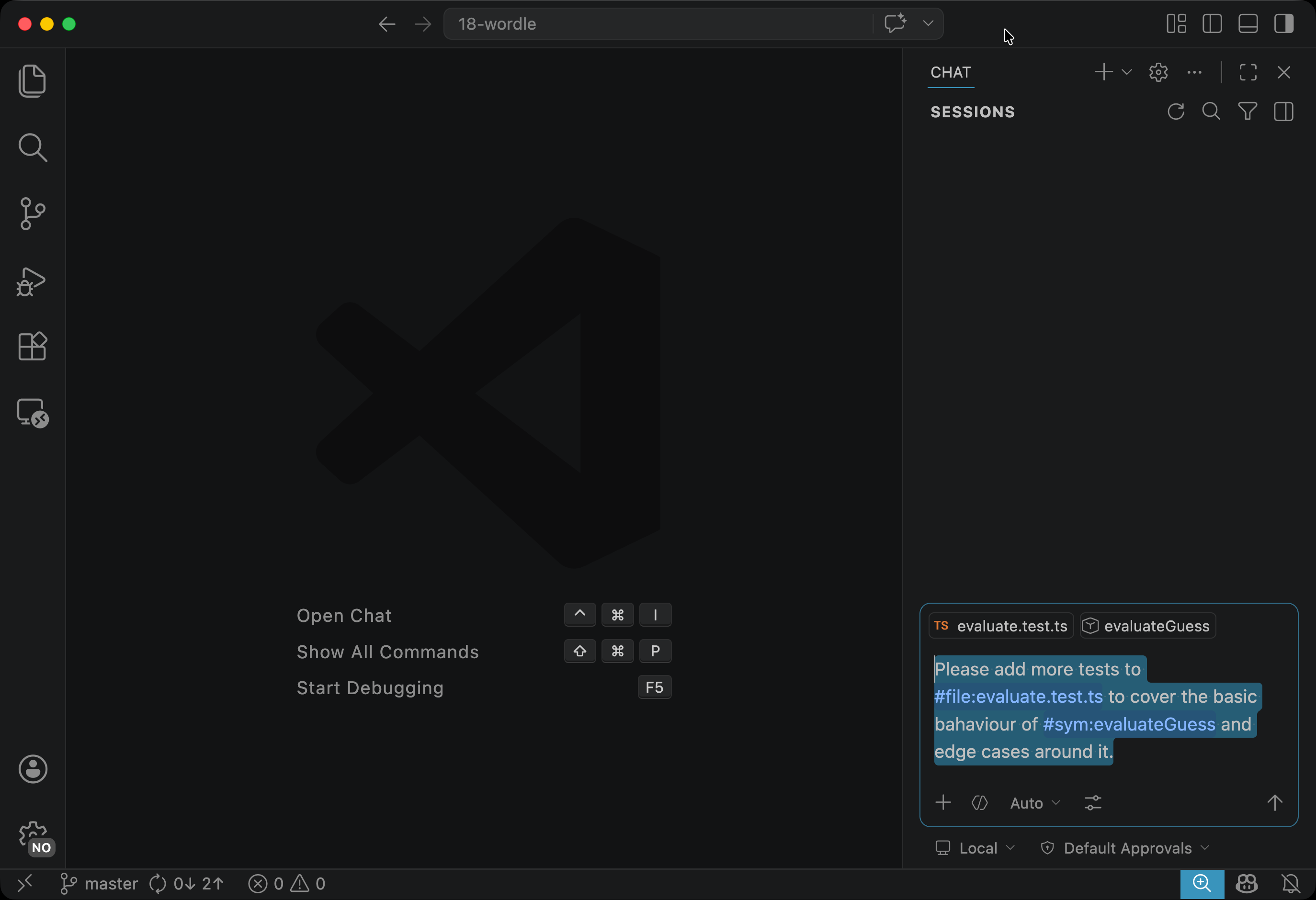Click the master branch in status bar
Viewport: 1316px width, 900px height.
point(99,883)
